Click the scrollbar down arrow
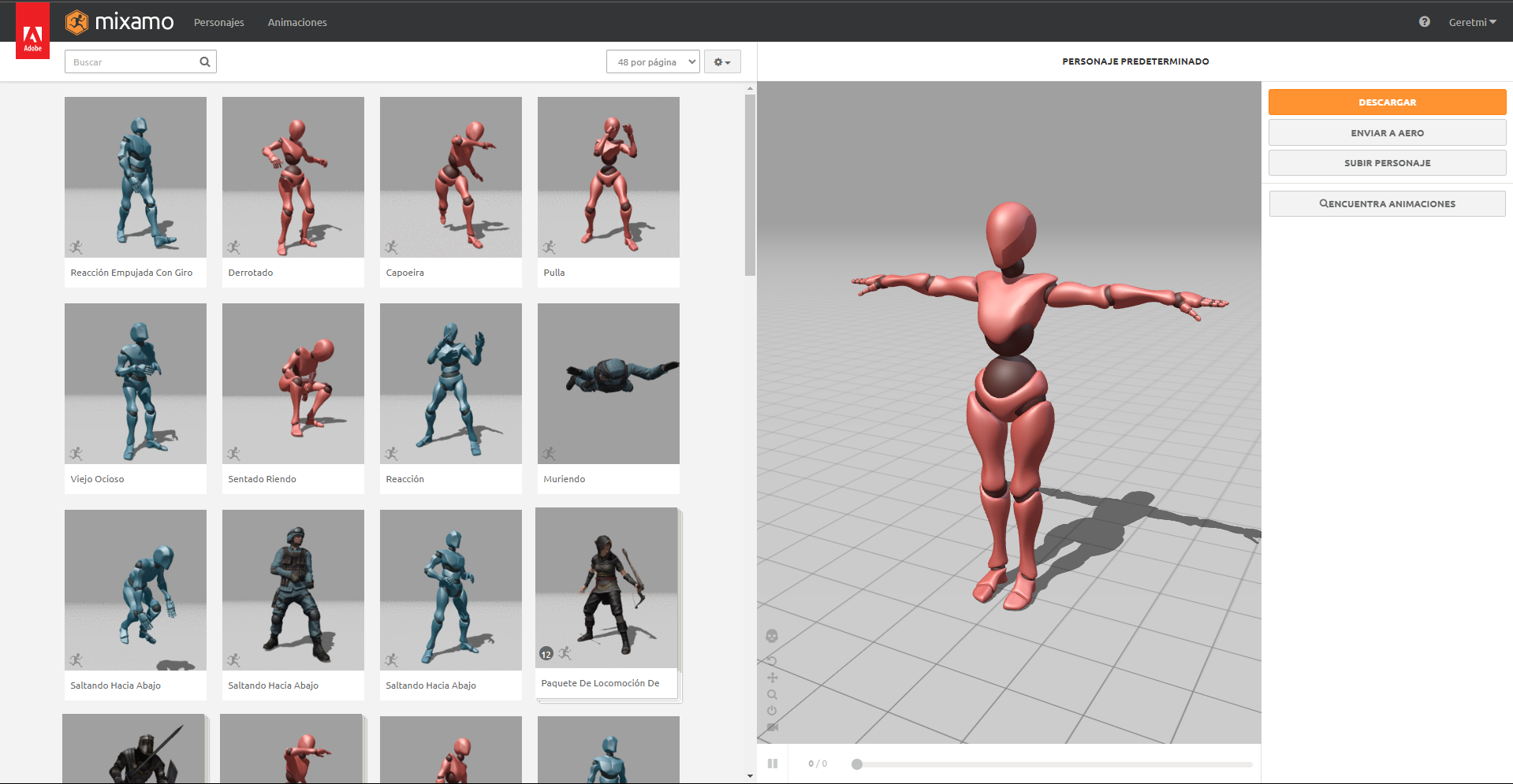The image size is (1513, 784). (x=750, y=776)
